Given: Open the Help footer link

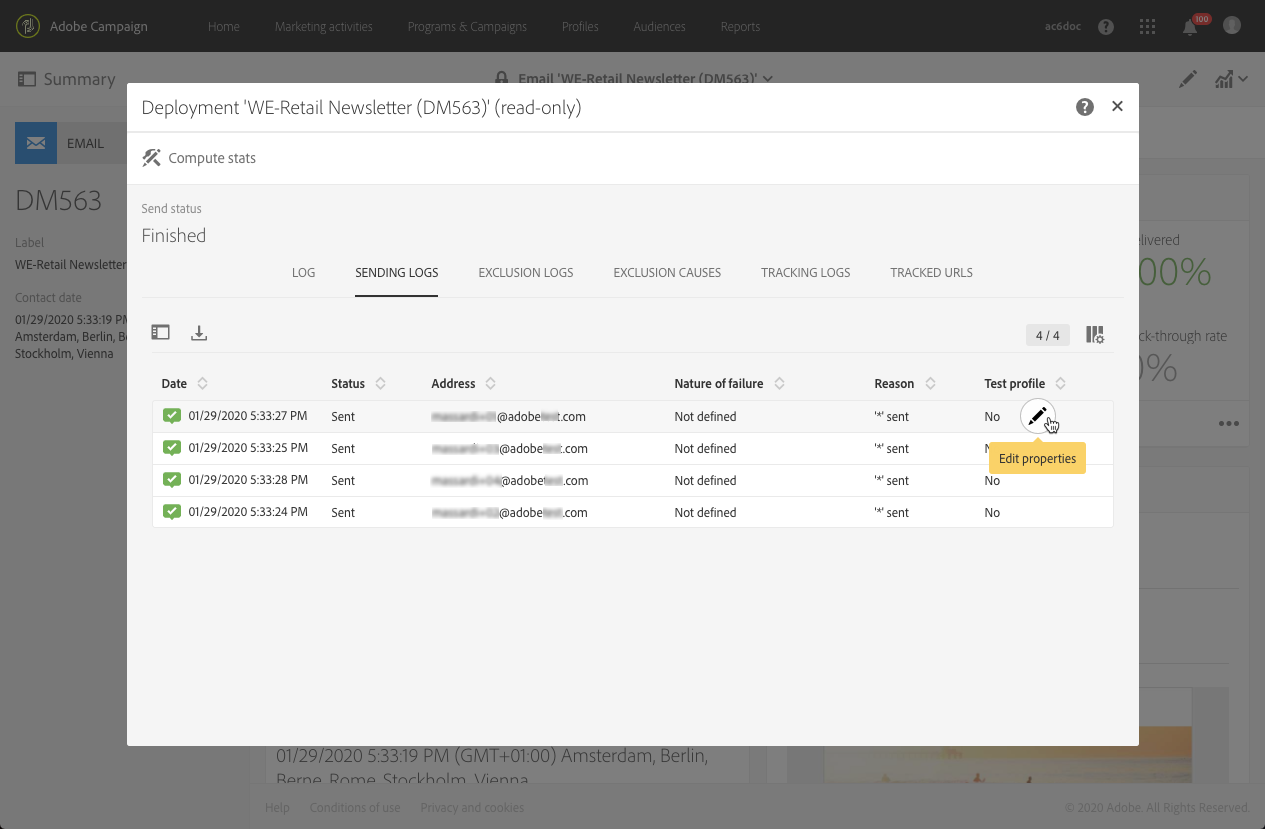Looking at the screenshot, I should tap(277, 807).
